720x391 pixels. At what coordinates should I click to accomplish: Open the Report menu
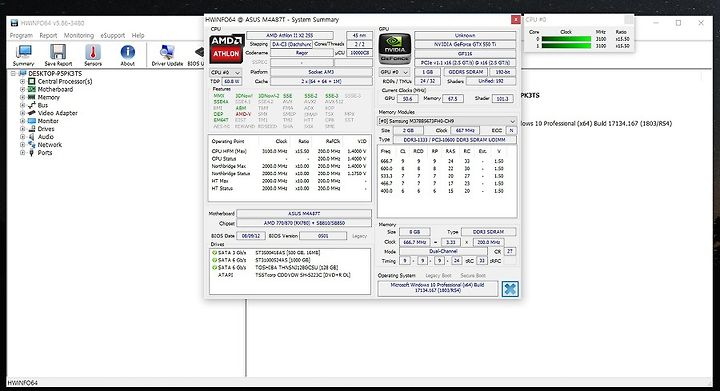[x=48, y=35]
